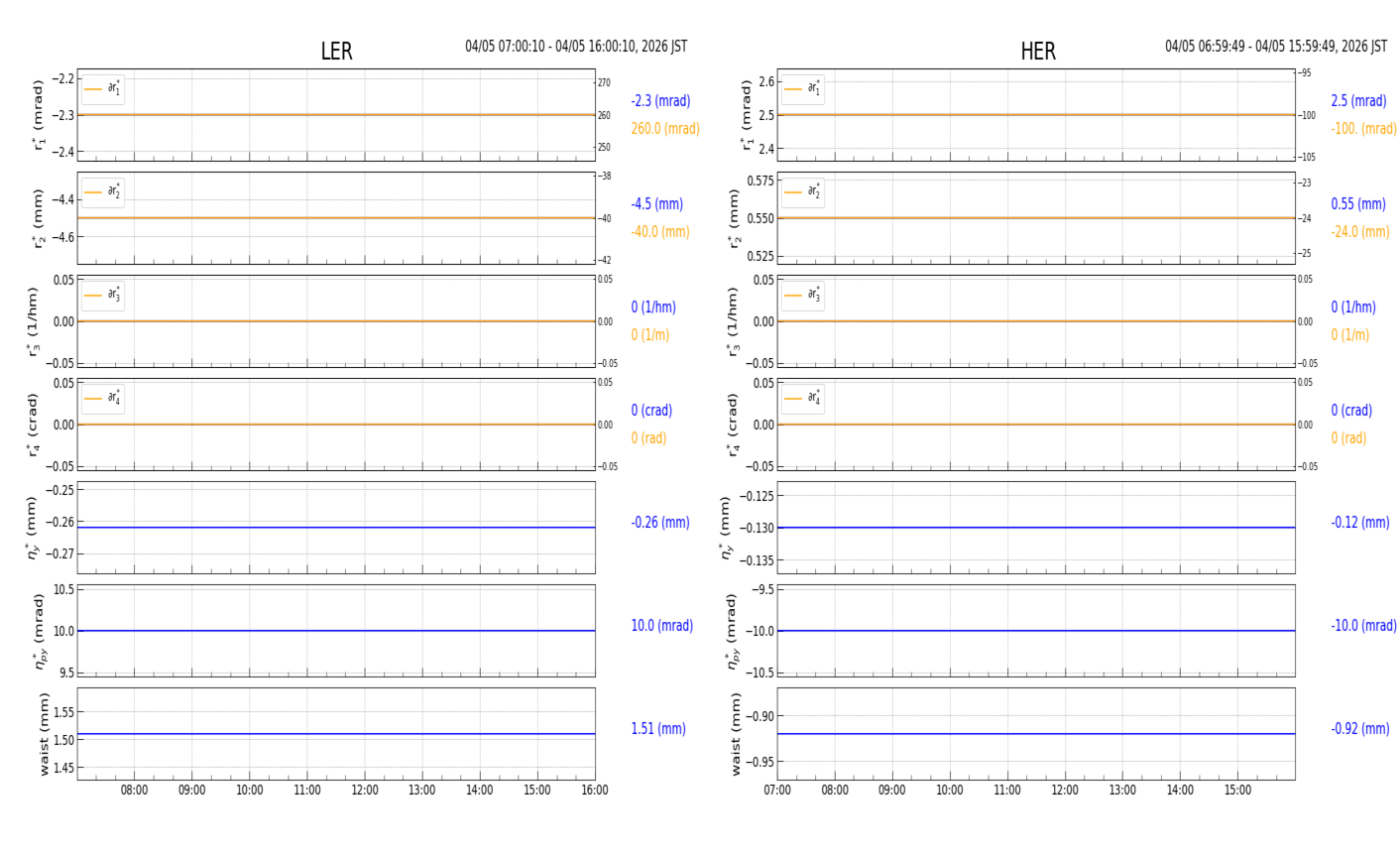Viewport: 1400px width, 857px height.
Task: Click the orange value -40.0 (mm)
Action: click(660, 232)
